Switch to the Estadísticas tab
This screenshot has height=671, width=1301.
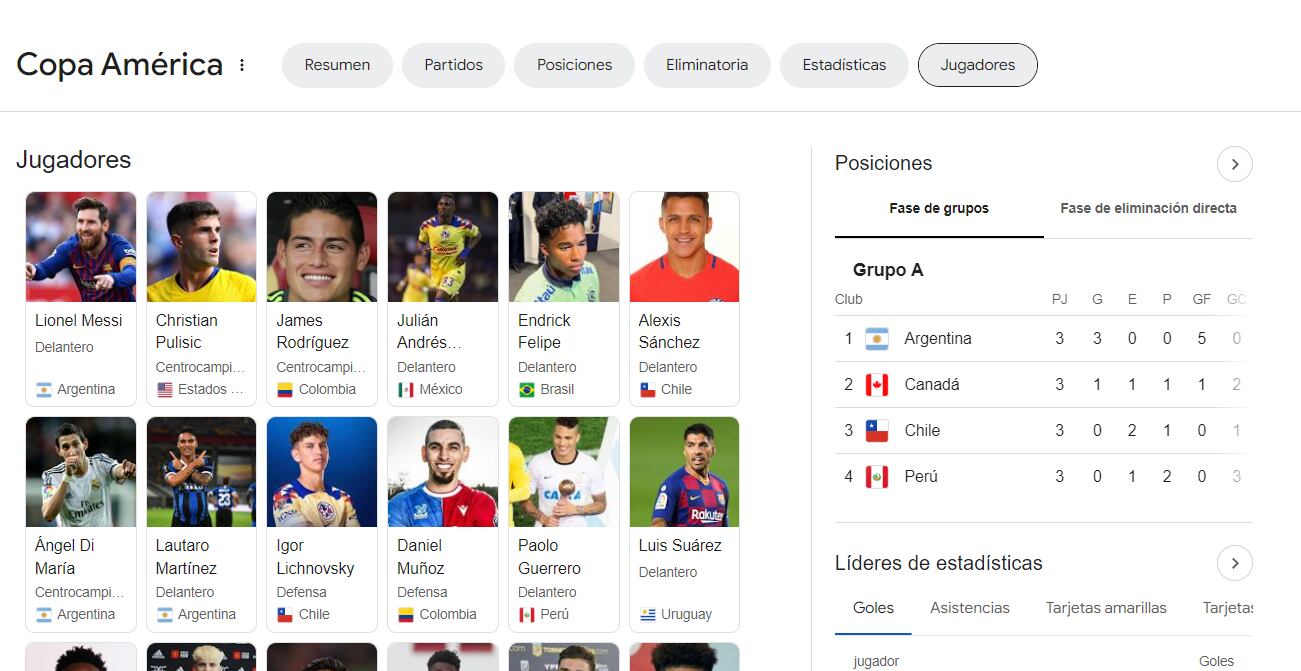click(x=844, y=65)
